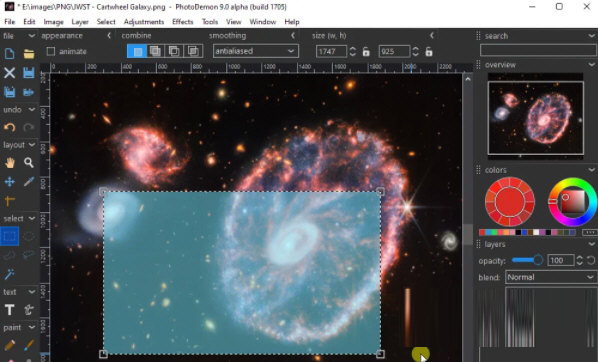Image resolution: width=598 pixels, height=362 pixels.
Task: Collapse the layers panel
Action: pyautogui.click(x=592, y=244)
